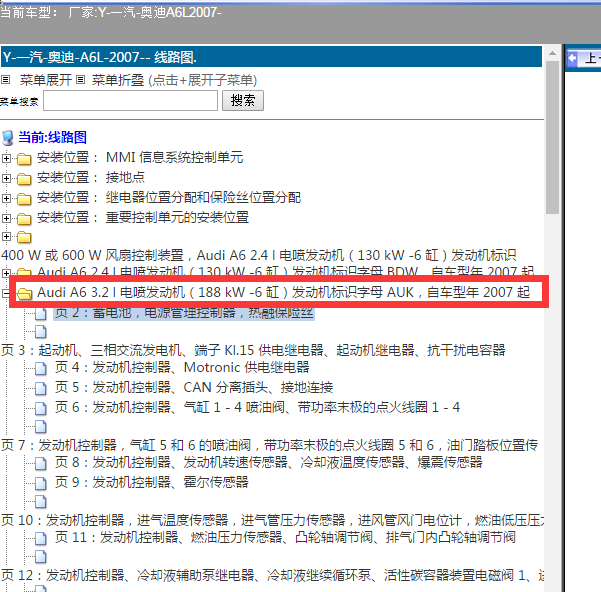Open 页 12: 冷却液辅助泵继电器 page
This screenshot has height=592, width=601.
point(272,576)
